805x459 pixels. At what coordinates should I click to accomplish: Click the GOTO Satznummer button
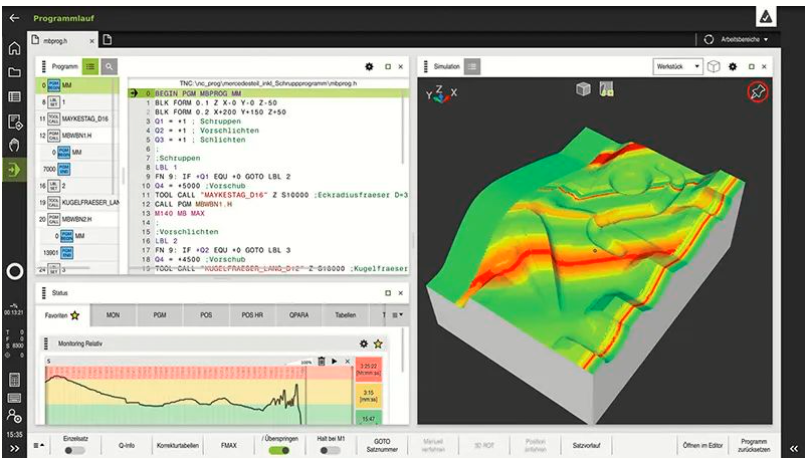pos(382,445)
